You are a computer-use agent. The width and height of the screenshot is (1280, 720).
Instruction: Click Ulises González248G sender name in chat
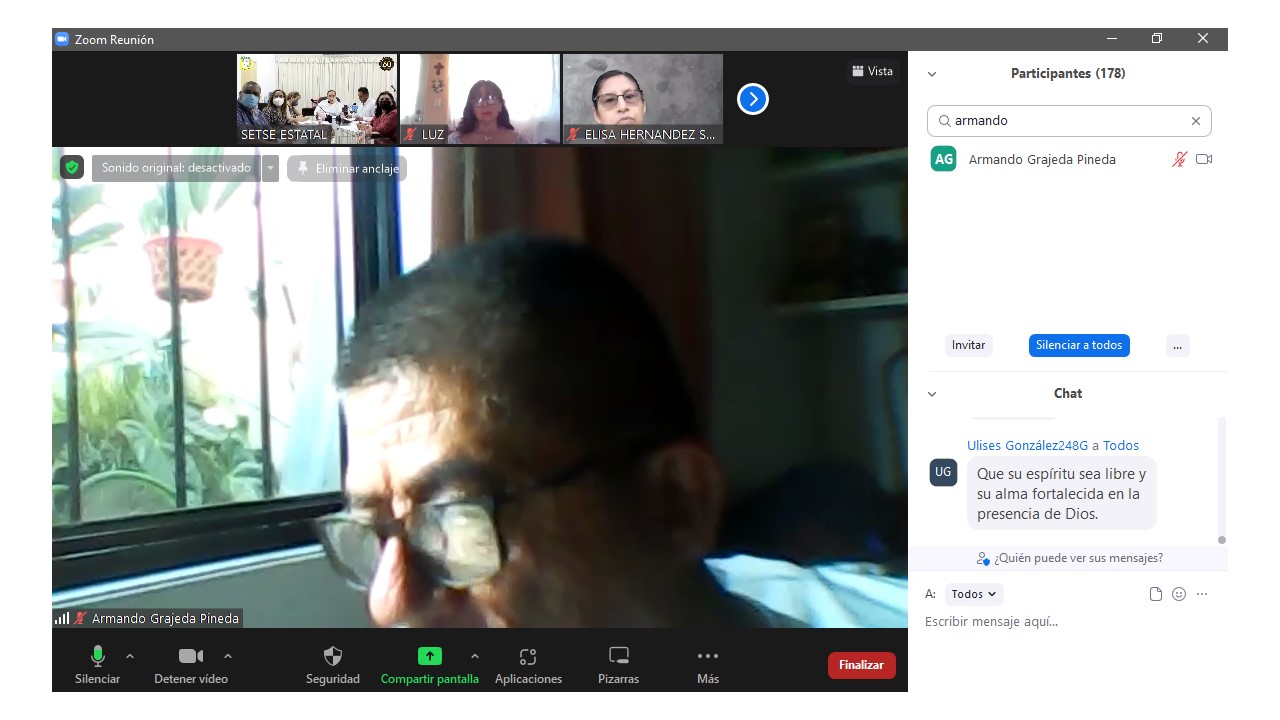pyautogui.click(x=1027, y=446)
